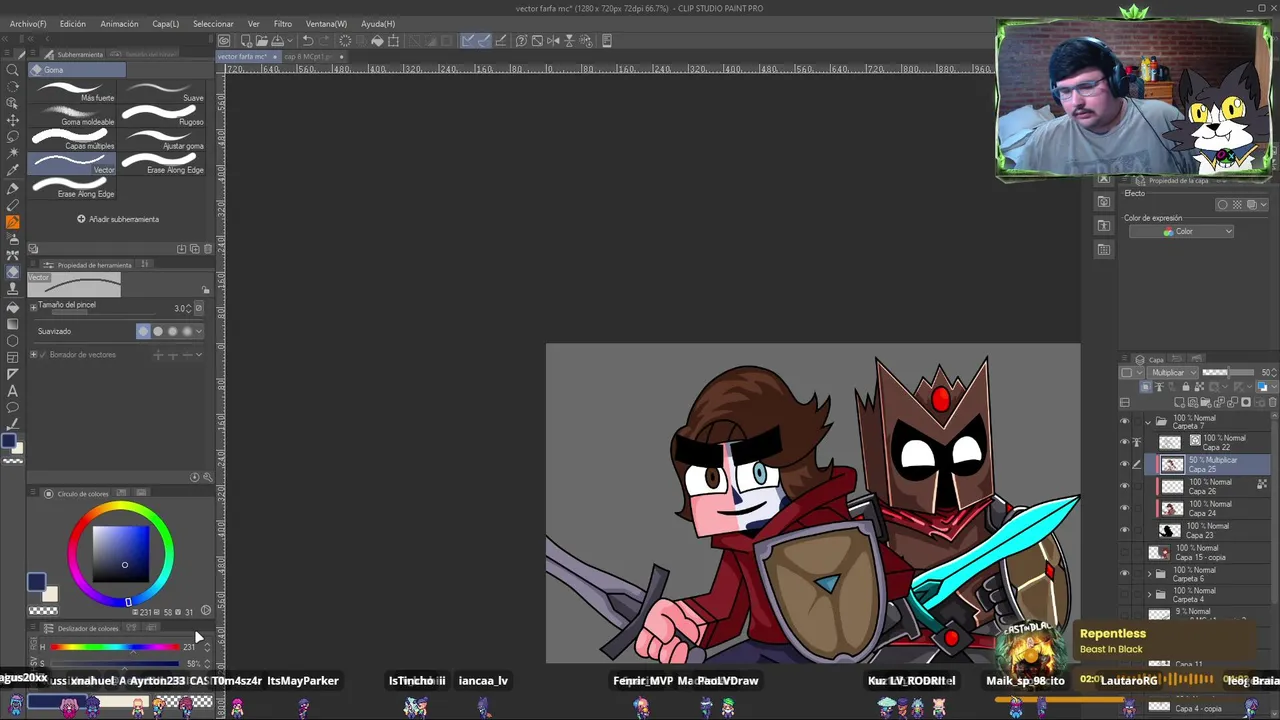Viewport: 1280px width, 720px height.
Task: Select the Goma moldeable eraser subtool
Action: pos(74,117)
